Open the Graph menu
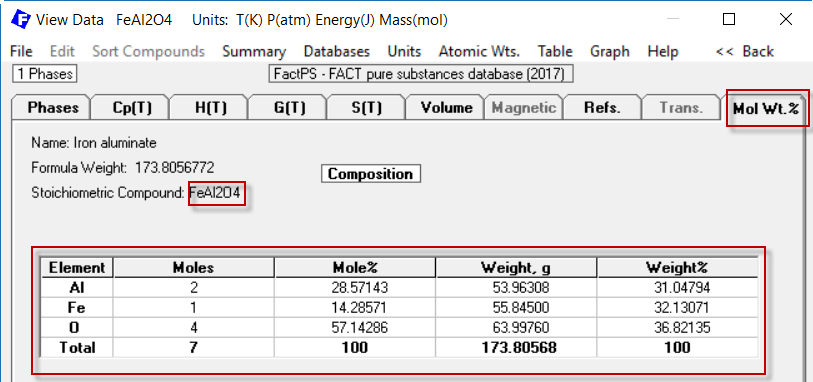Screen dimensions: 813x382 [x=610, y=51]
